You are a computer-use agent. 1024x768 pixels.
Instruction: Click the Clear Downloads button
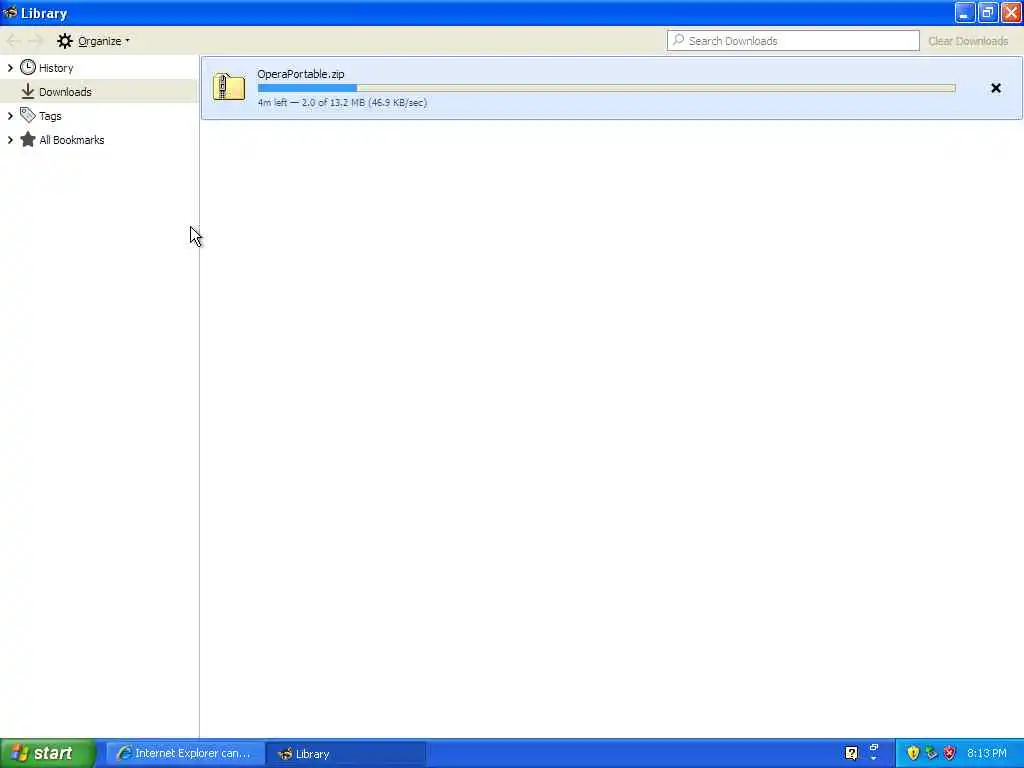point(968,41)
